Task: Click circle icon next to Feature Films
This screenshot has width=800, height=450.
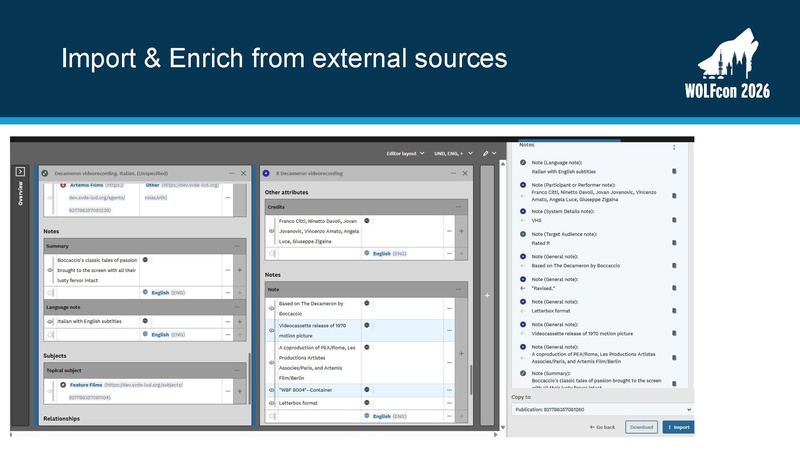Action: pyautogui.click(x=63, y=385)
